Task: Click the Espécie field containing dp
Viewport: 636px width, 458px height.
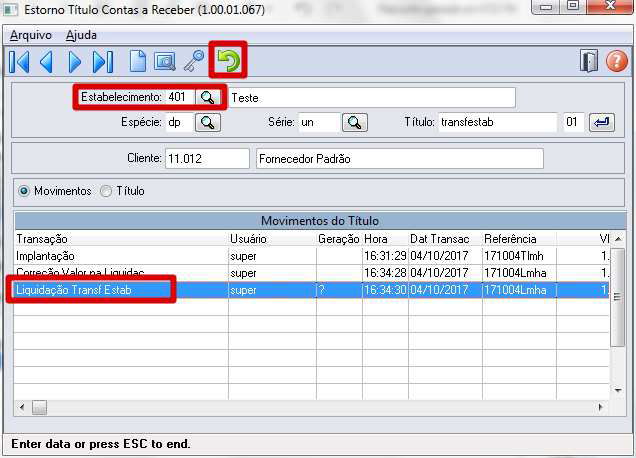Action: click(x=180, y=123)
